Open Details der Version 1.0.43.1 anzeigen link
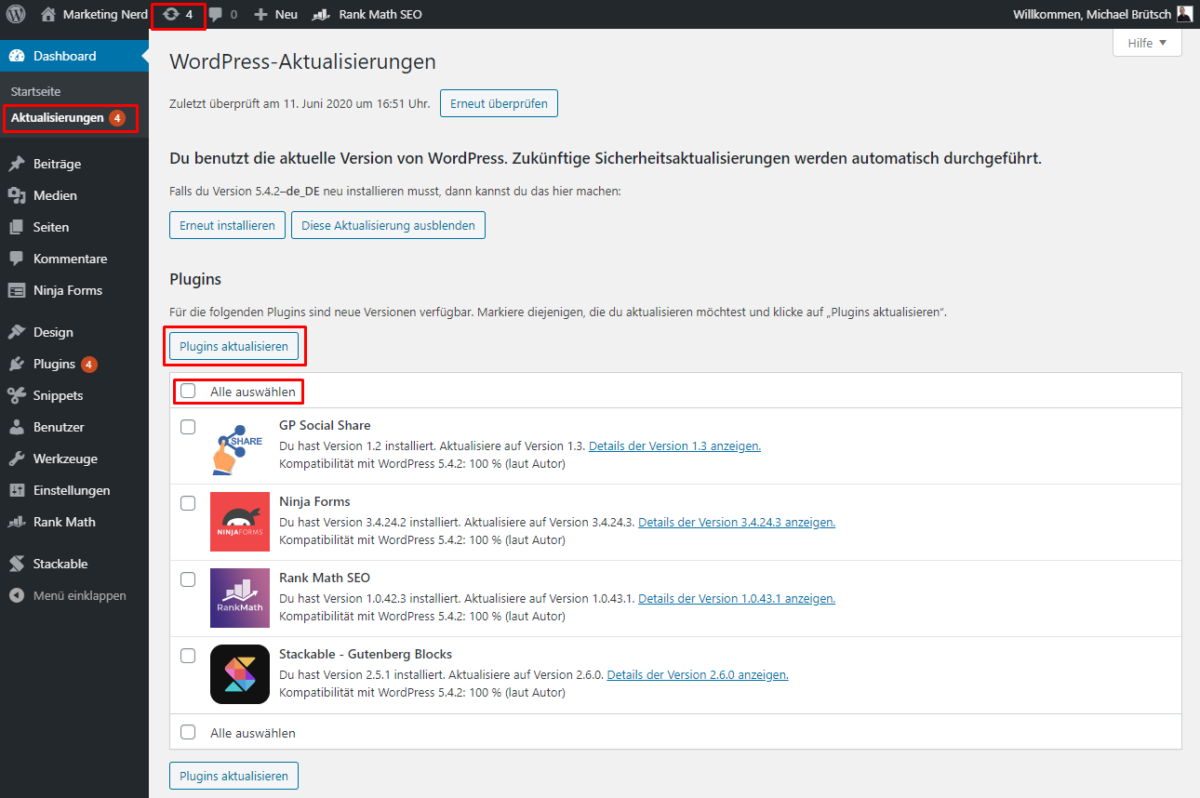The image size is (1200, 798). tap(737, 598)
